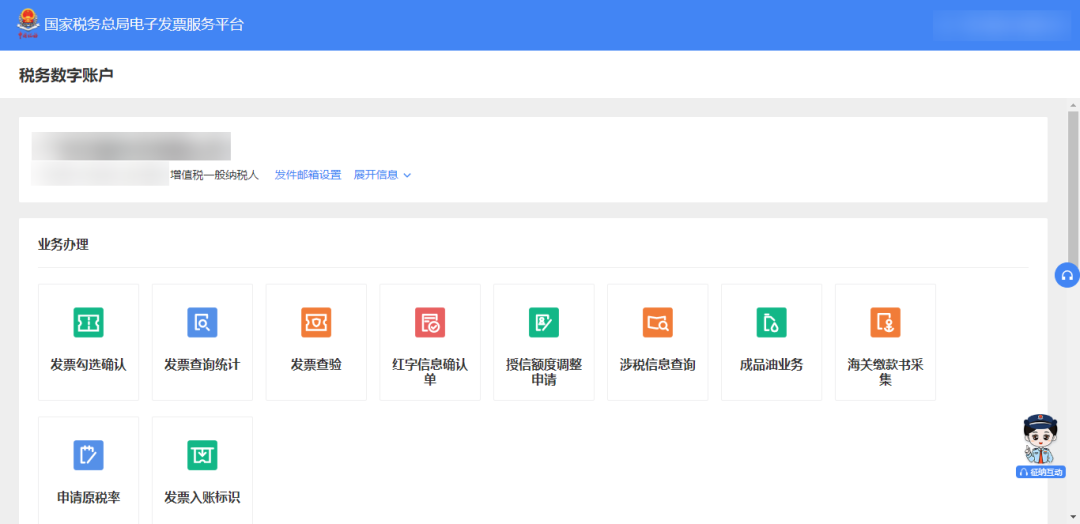Click the tax bureau emblem logo

(27, 23)
